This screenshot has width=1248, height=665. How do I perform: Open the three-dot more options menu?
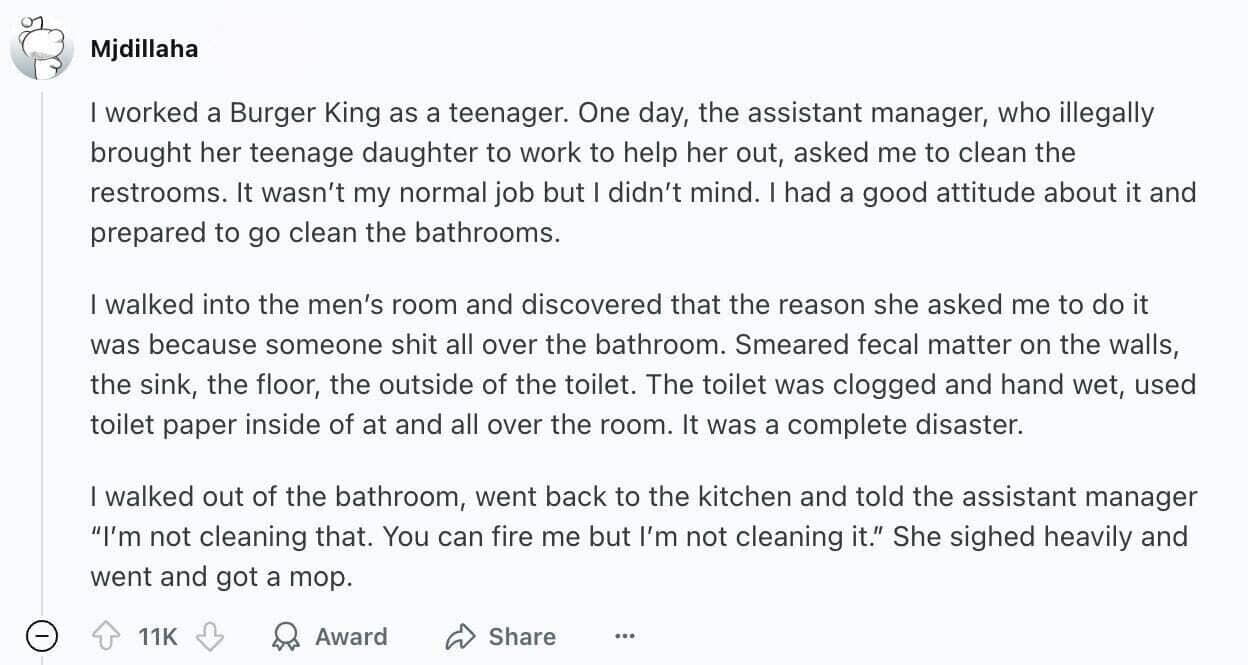coord(625,636)
